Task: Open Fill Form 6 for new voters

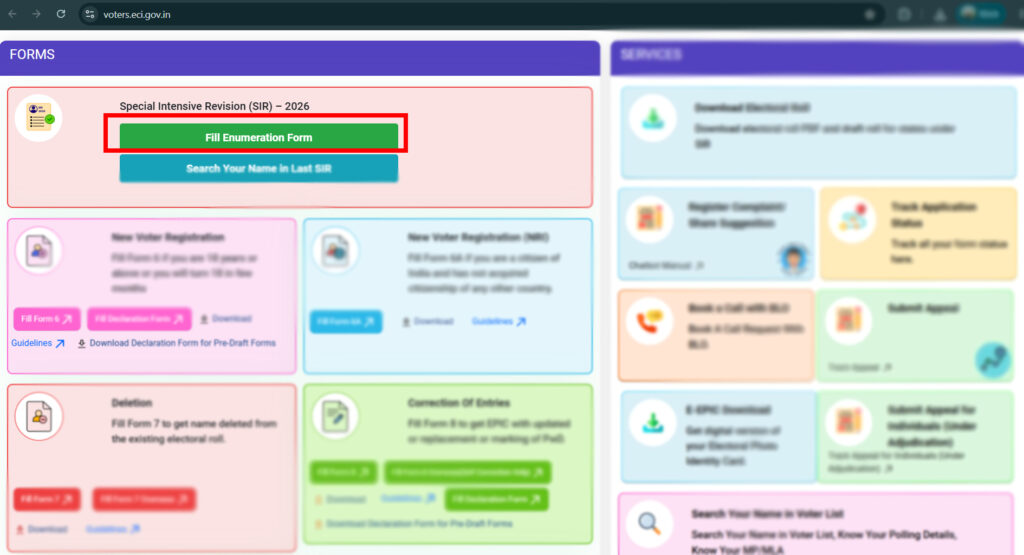Action: [x=46, y=319]
